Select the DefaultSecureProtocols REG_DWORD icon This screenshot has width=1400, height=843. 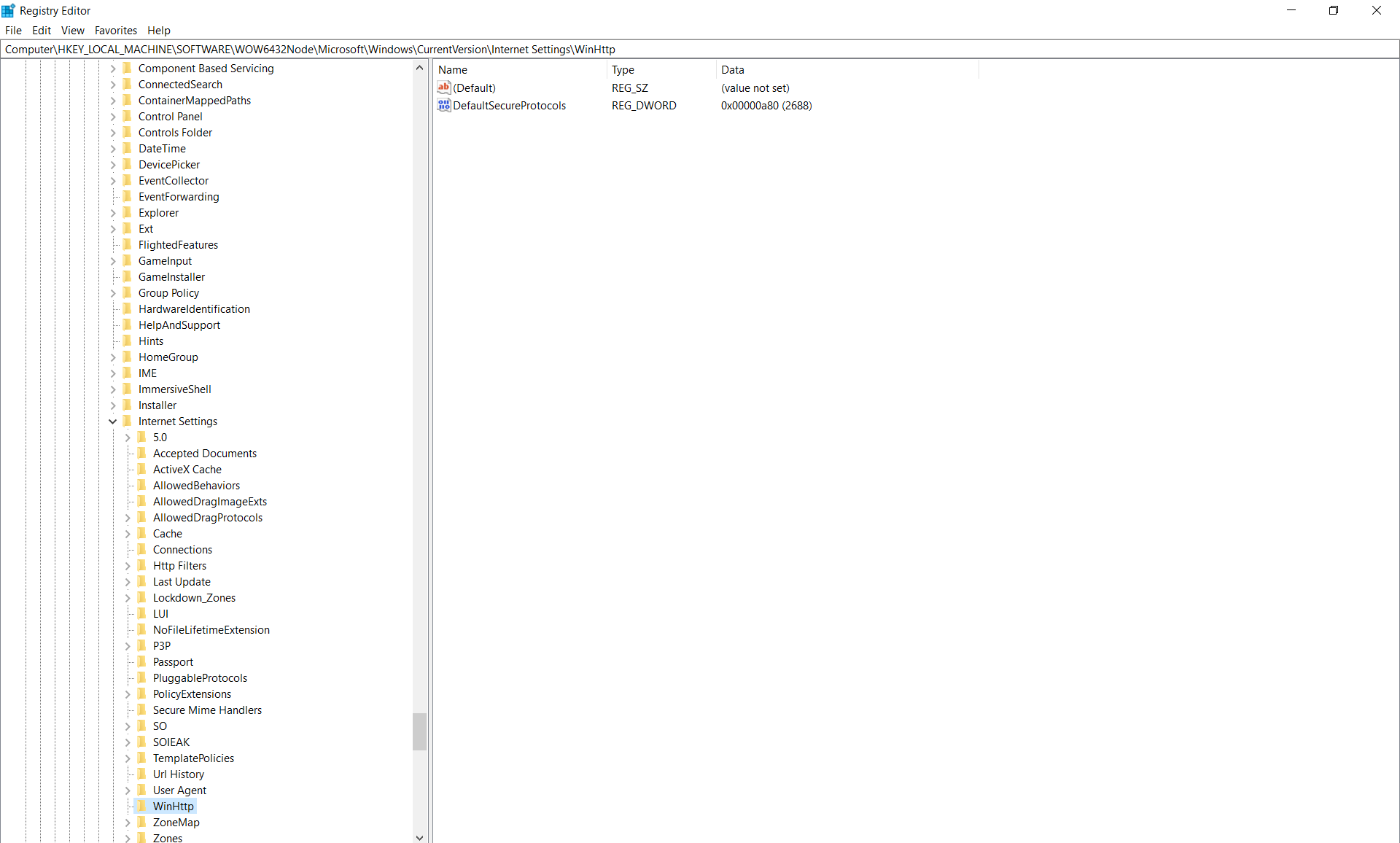pyautogui.click(x=444, y=105)
